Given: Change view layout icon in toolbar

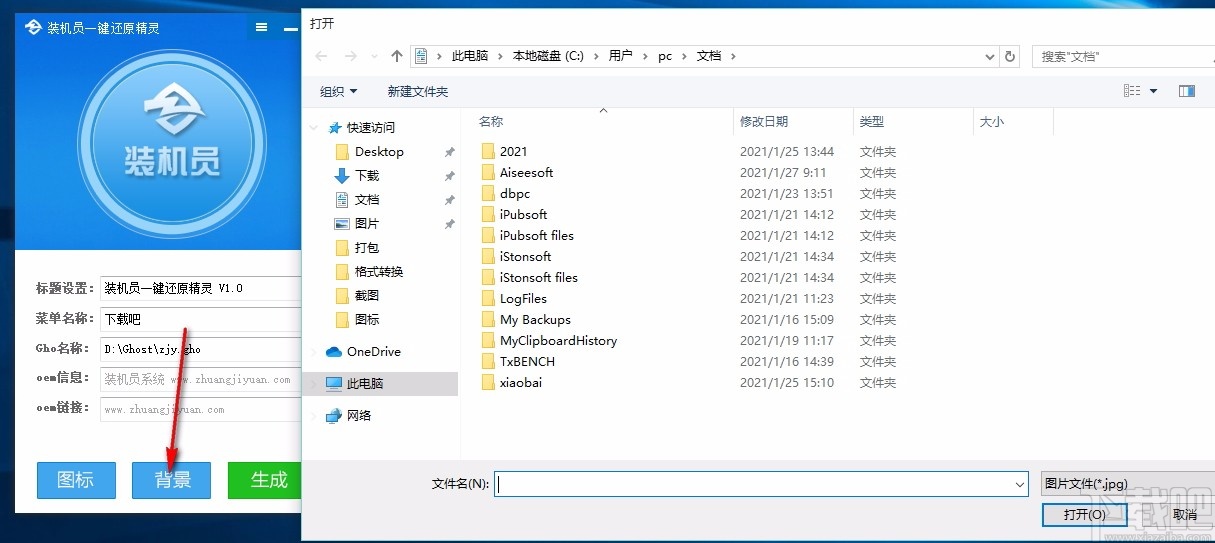Looking at the screenshot, I should [x=1132, y=91].
